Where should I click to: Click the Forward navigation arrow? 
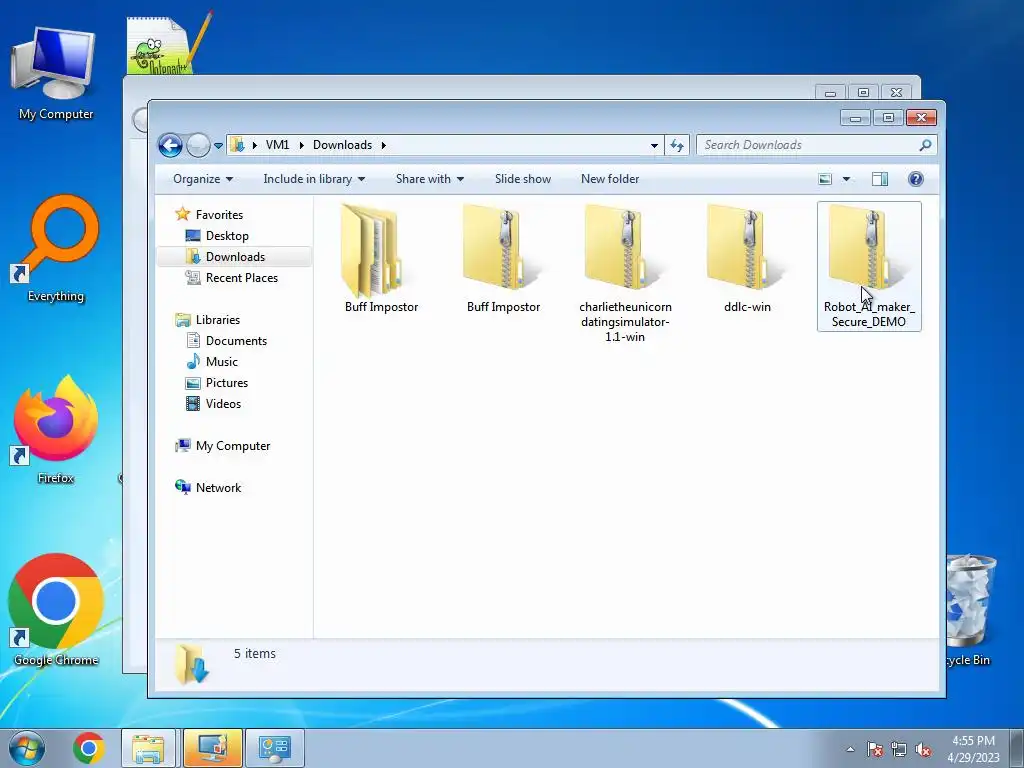198,145
